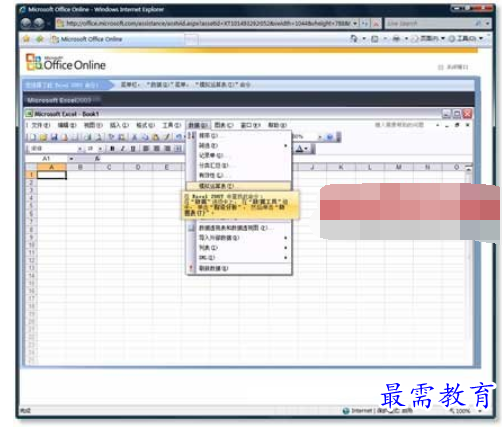Click the IE Feeds icon

375,39
